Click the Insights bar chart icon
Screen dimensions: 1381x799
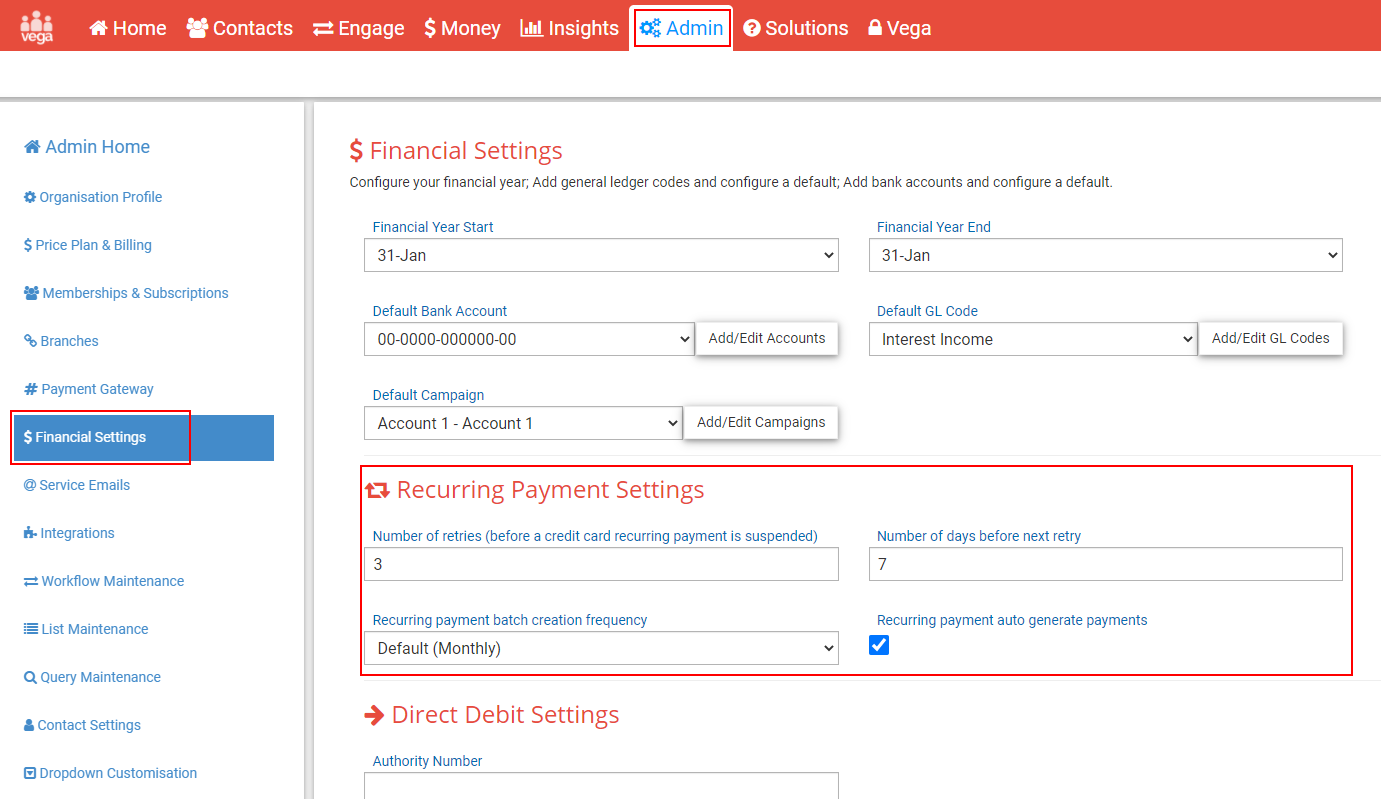click(x=531, y=28)
